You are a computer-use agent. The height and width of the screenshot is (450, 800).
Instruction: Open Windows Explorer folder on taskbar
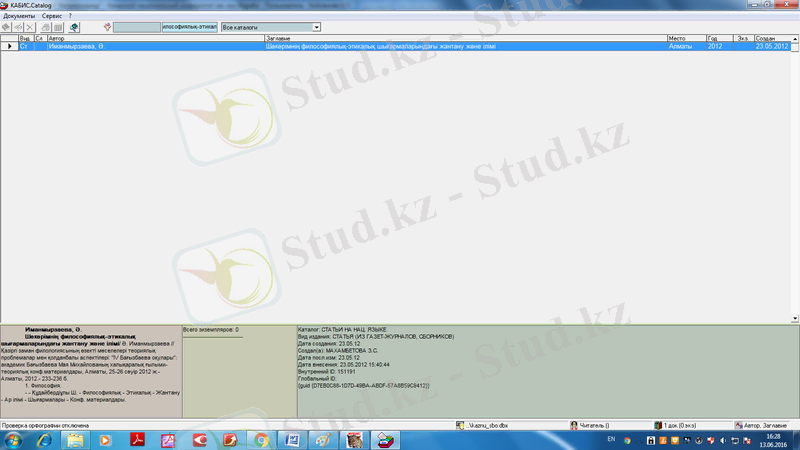(x=76, y=440)
